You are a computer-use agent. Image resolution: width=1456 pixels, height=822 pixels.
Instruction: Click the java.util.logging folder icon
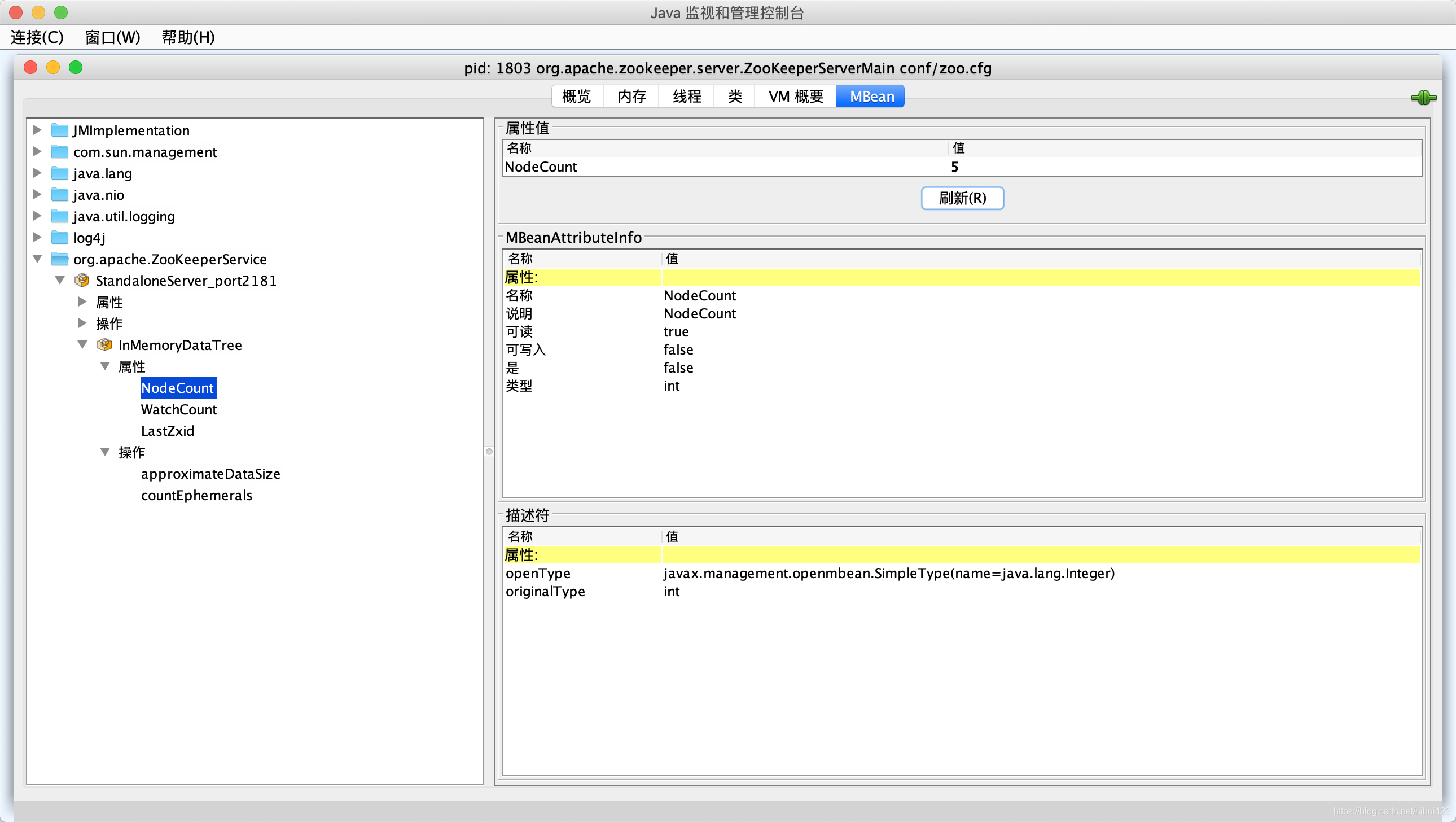pyautogui.click(x=59, y=217)
